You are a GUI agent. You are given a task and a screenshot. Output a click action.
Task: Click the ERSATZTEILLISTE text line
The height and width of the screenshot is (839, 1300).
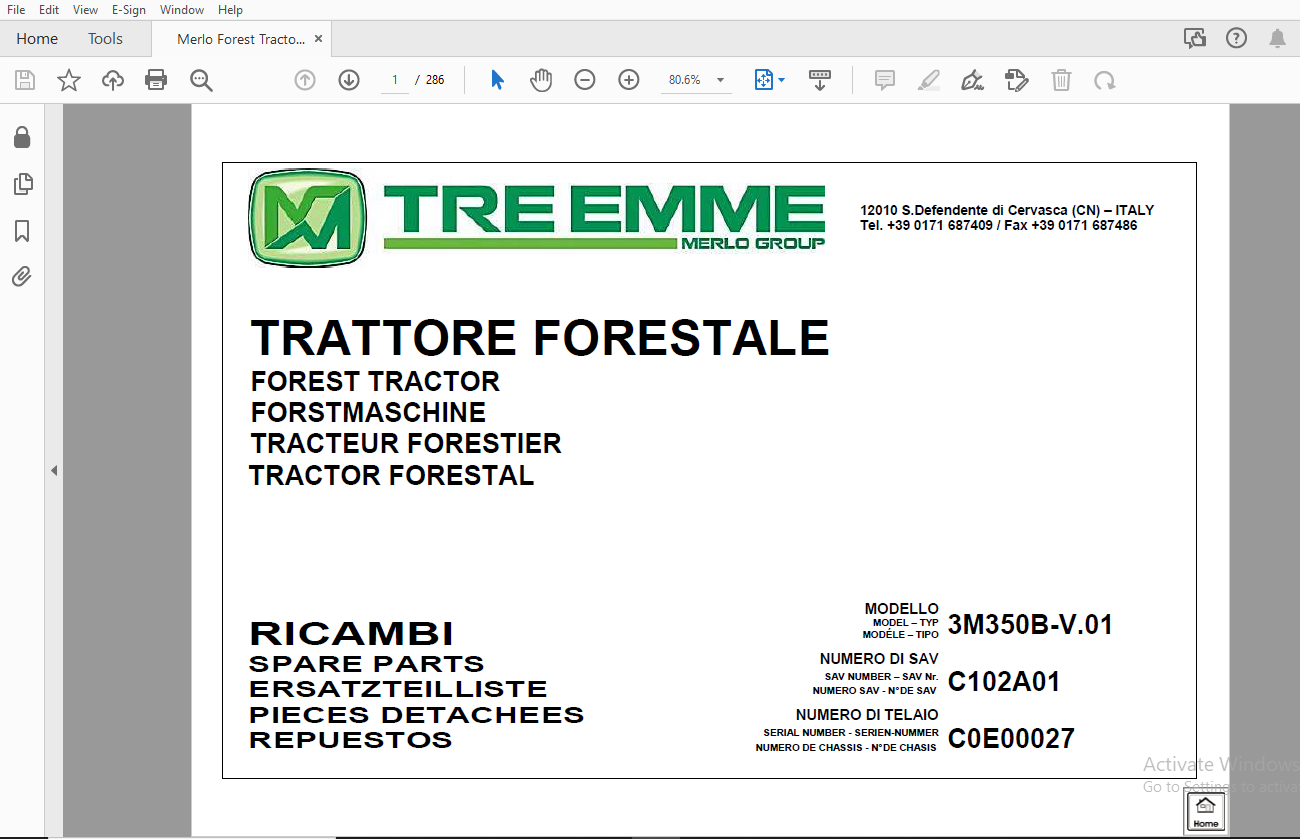[x=398, y=689]
